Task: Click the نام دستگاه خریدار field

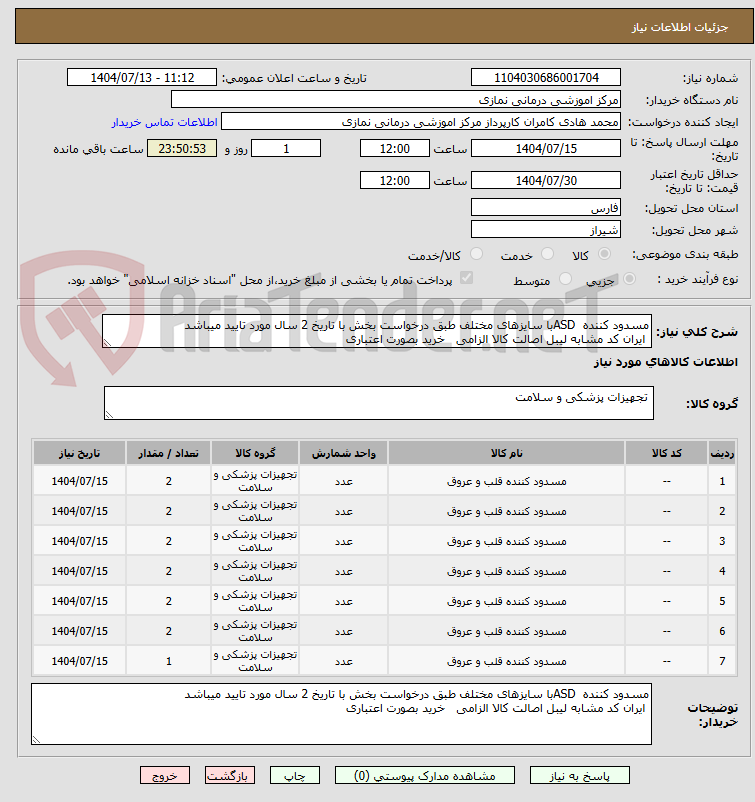Action: click(x=395, y=100)
